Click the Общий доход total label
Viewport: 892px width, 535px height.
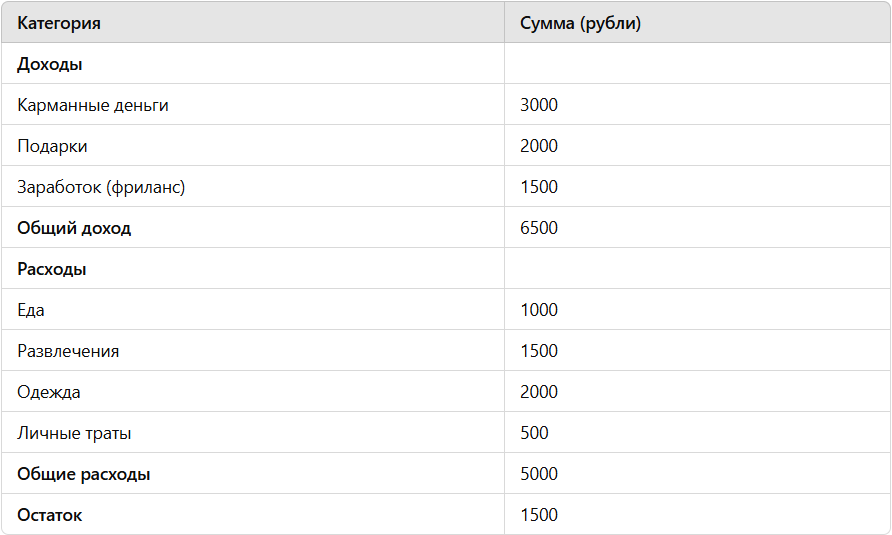pyautogui.click(x=74, y=228)
